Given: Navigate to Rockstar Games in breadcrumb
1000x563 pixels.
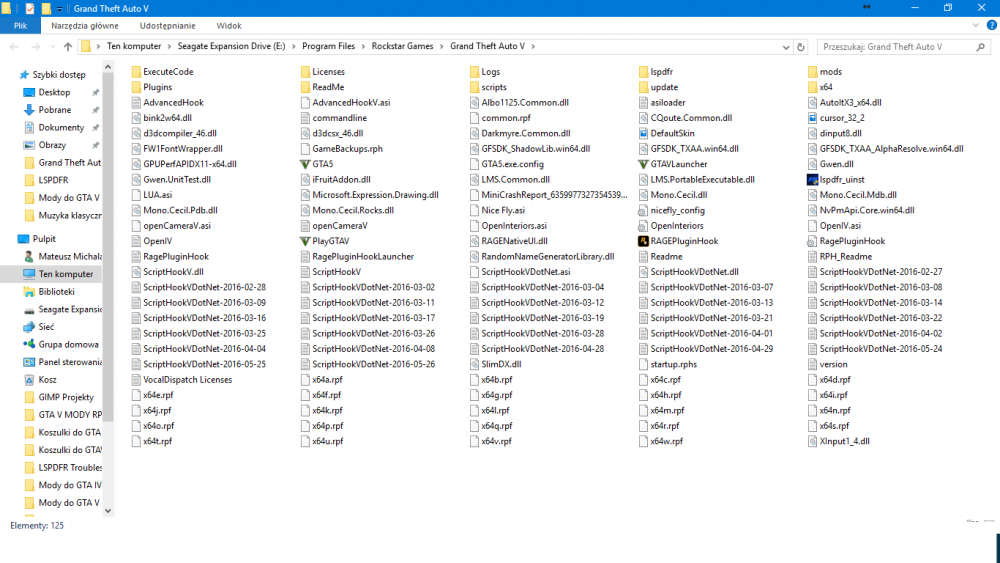Looking at the screenshot, I should coord(402,47).
